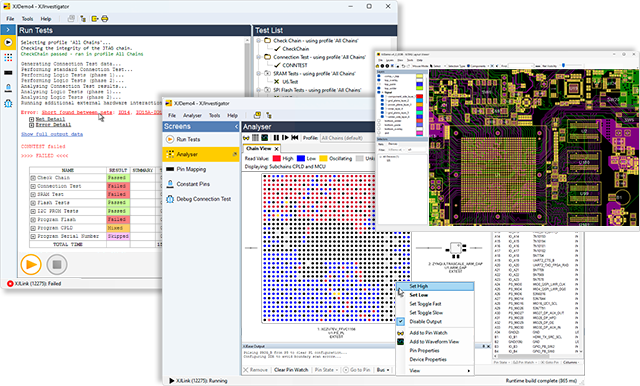Select Set High in context menu
Screen dimensions: 640x386
[435, 286]
